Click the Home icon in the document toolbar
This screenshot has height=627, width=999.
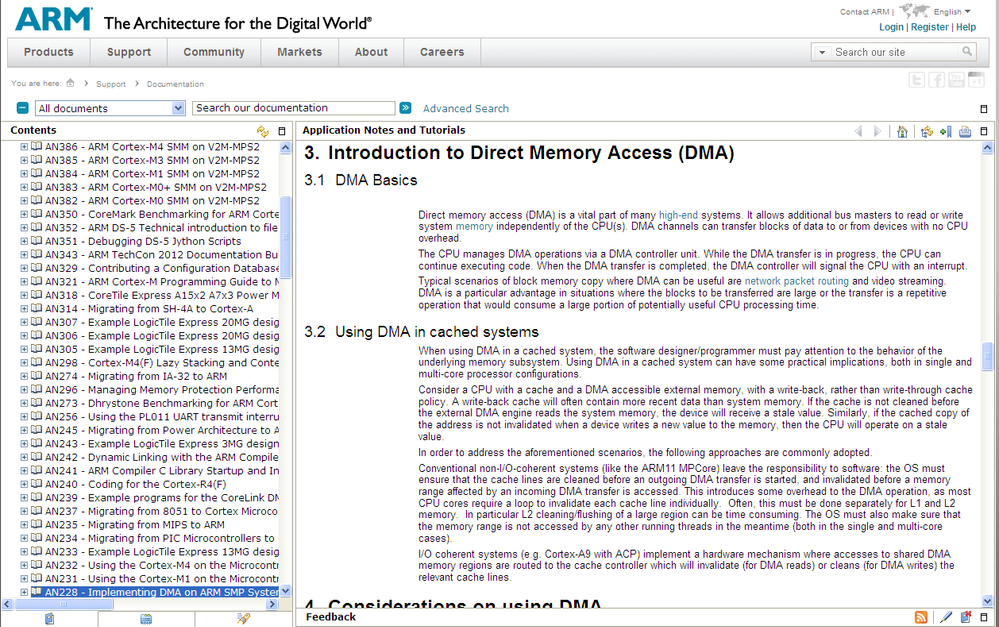tap(902, 131)
